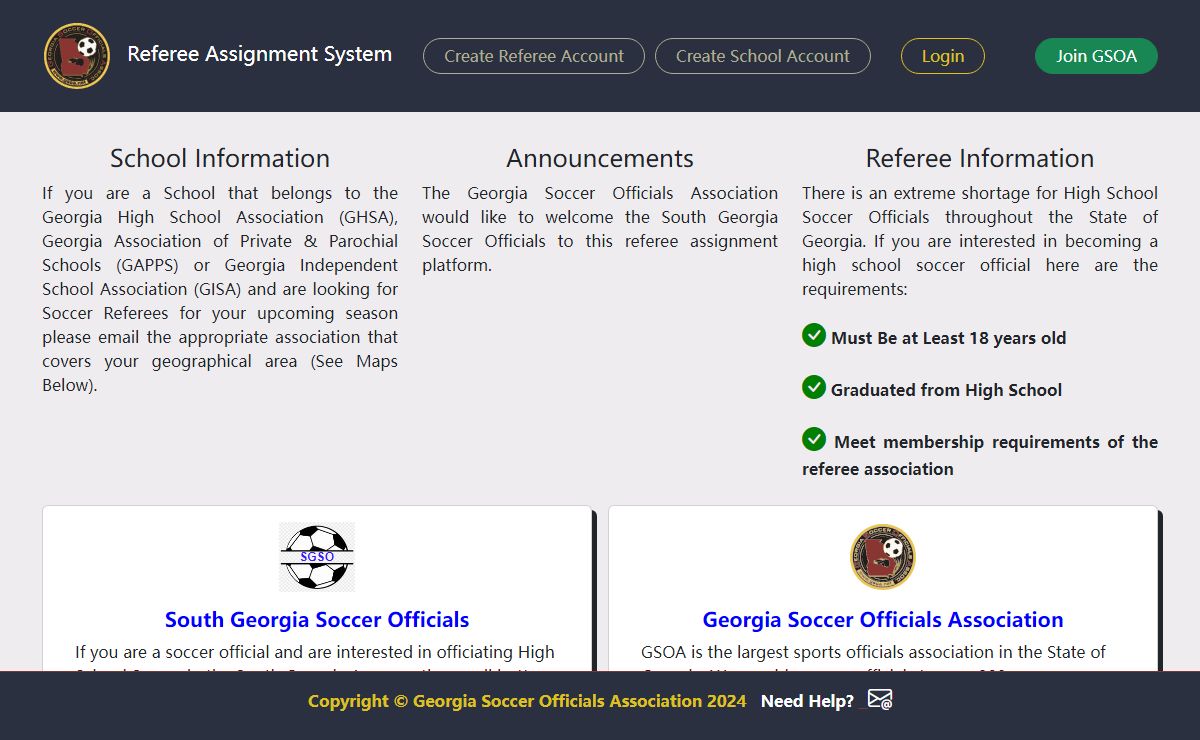Click the GSOA logo in the header
The image size is (1200, 740).
[x=77, y=56]
